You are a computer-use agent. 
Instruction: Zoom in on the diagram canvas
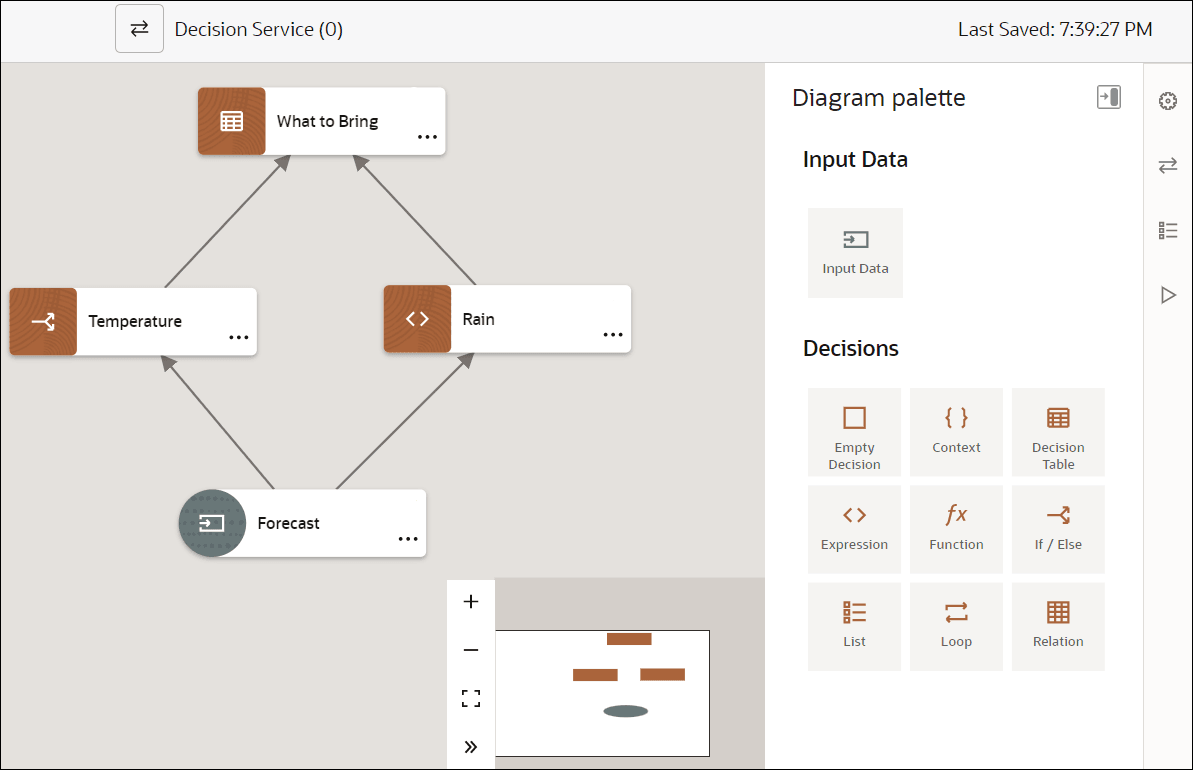471,602
